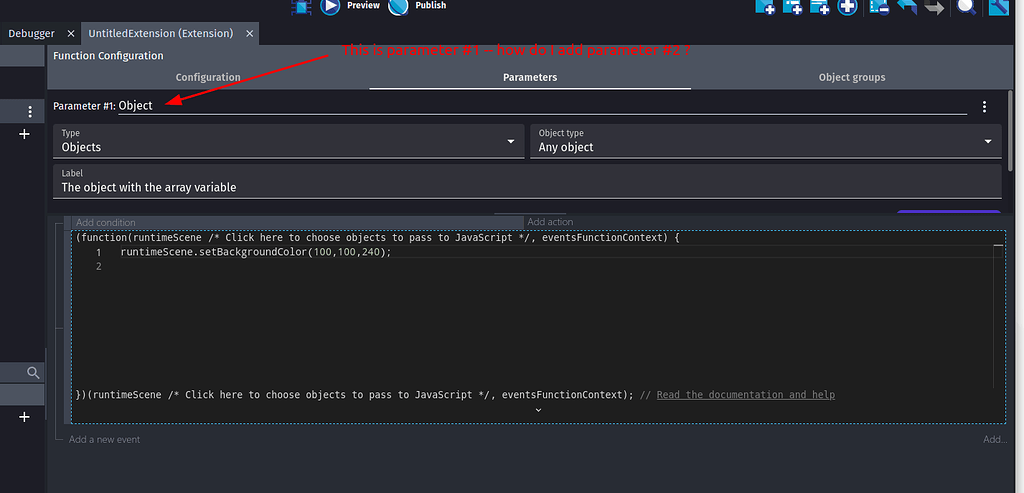The height and width of the screenshot is (493, 1024).
Task: Click the parameters panel vertical scrollbar
Action: tap(1011, 131)
